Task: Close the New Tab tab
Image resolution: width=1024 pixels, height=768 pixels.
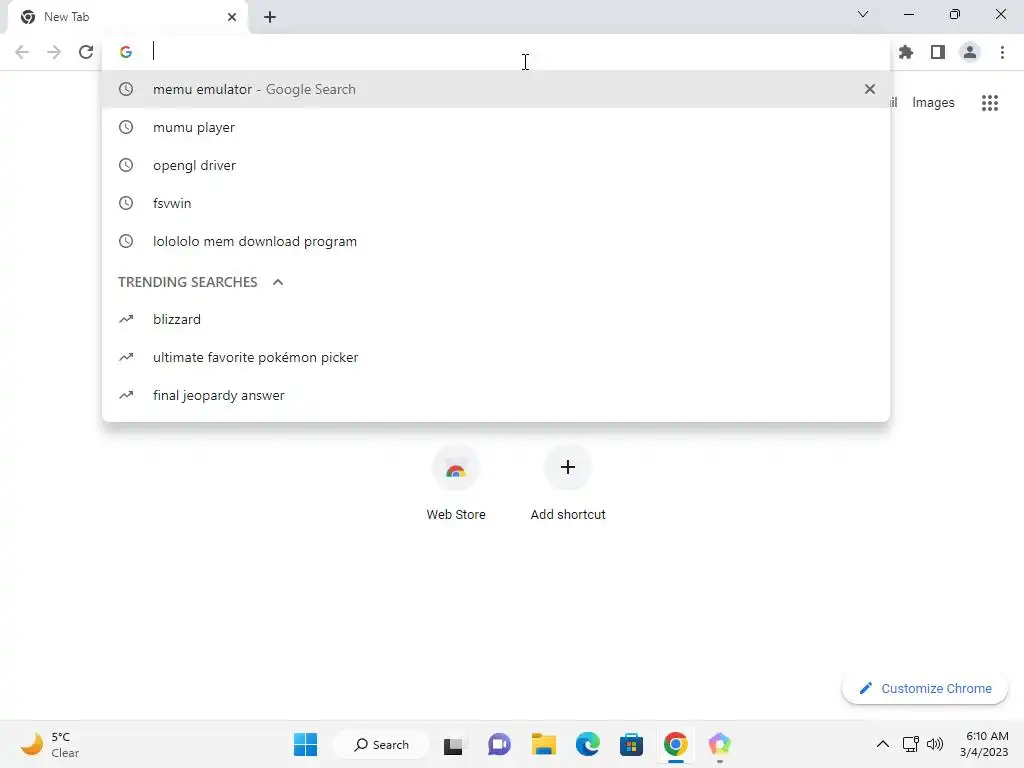Action: point(232,17)
